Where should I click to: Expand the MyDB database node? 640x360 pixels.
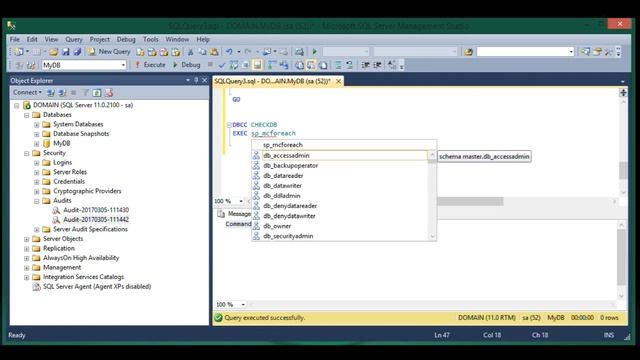click(x=37, y=144)
